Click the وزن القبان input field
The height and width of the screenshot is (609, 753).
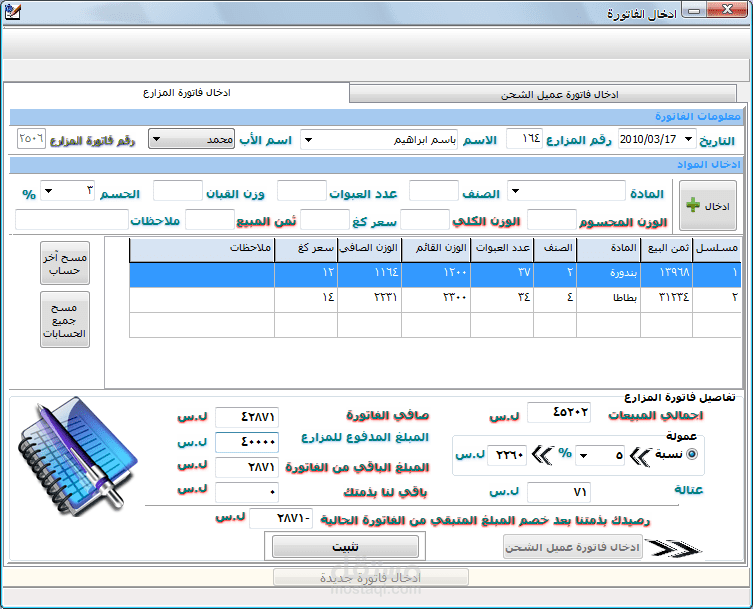(x=178, y=191)
